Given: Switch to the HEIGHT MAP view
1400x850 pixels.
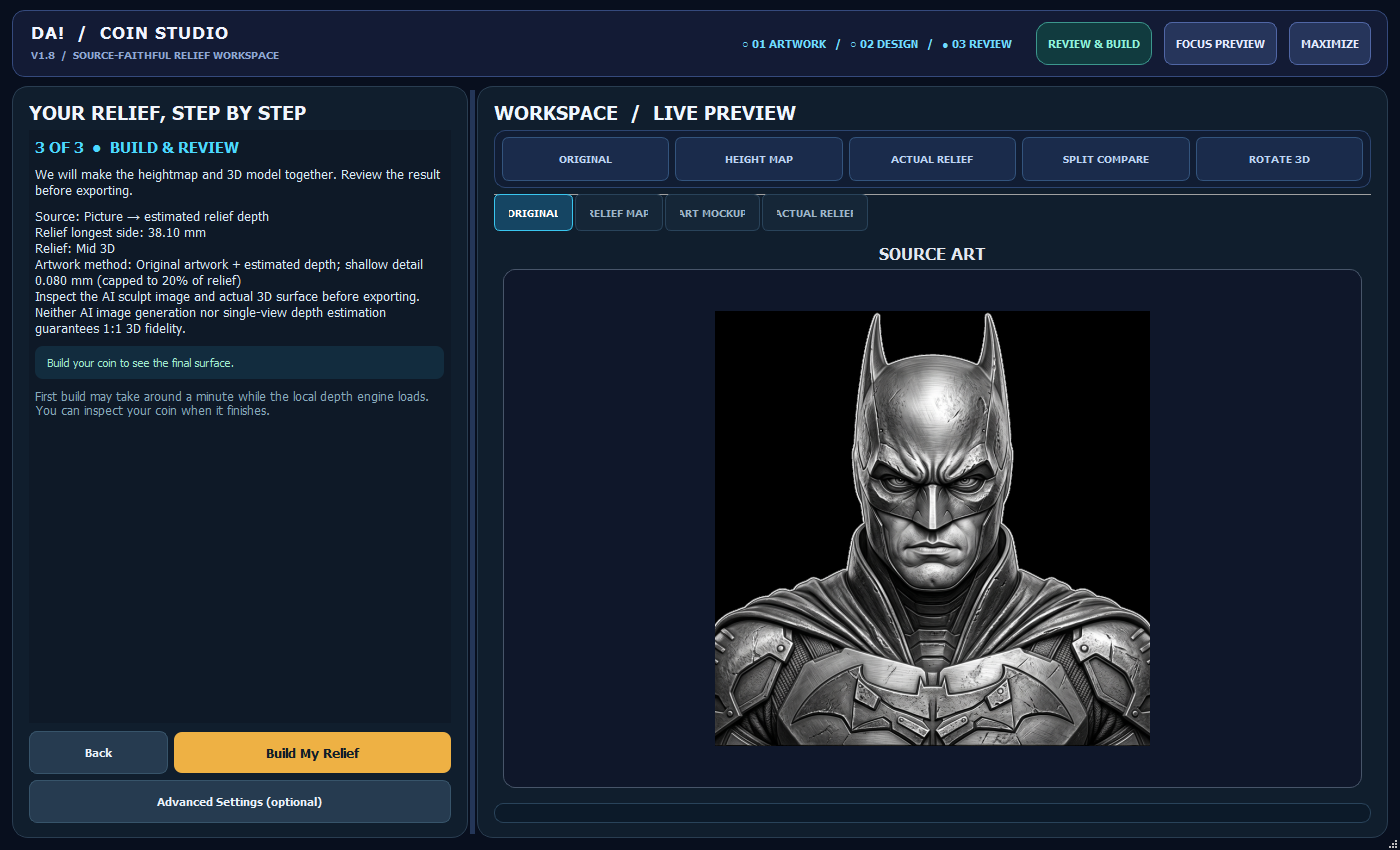Looking at the screenshot, I should coord(759,159).
